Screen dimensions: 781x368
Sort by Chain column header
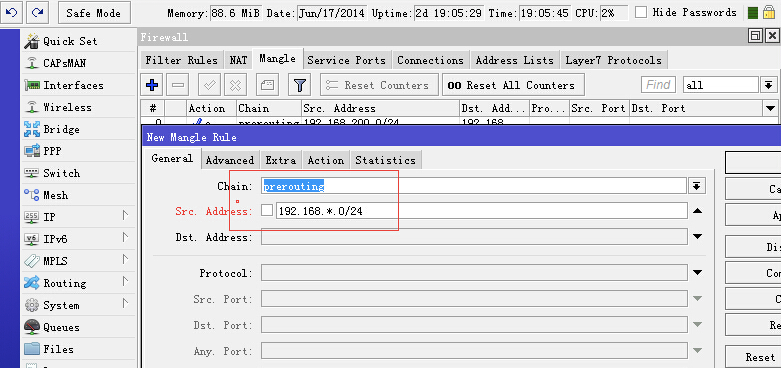269,108
